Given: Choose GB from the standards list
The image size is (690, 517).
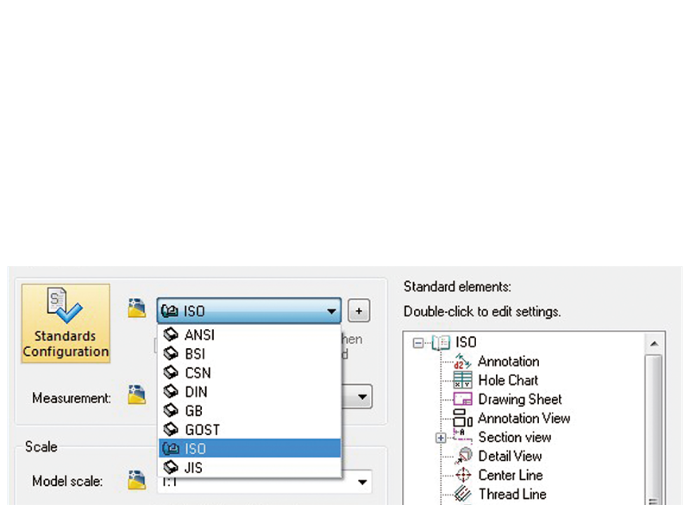Looking at the screenshot, I should pos(194,410).
